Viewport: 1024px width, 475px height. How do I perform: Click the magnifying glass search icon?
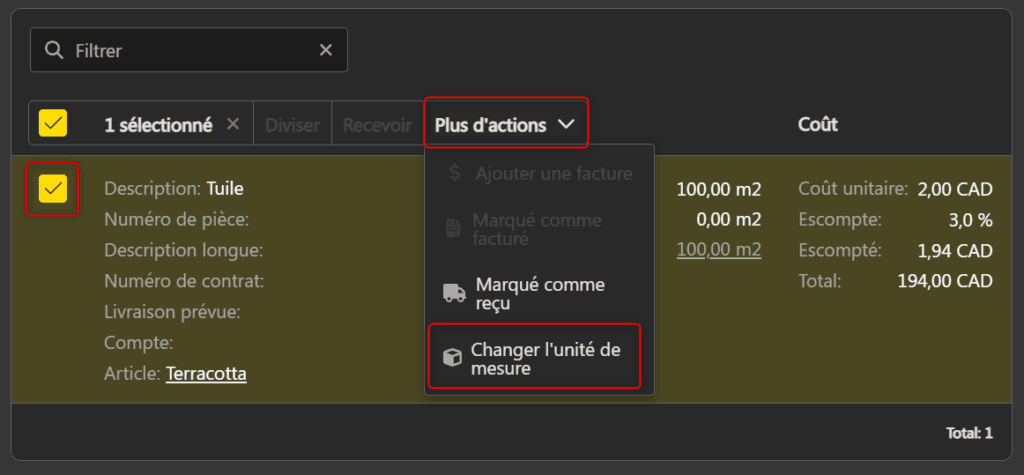point(54,50)
